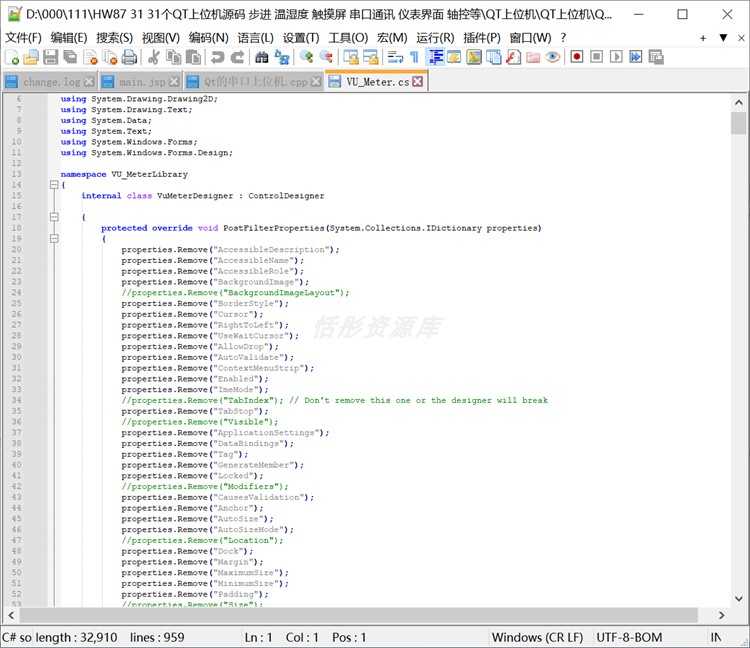This screenshot has height=648, width=750.
Task: Open the 文件(F) menu
Action: tap(23, 37)
